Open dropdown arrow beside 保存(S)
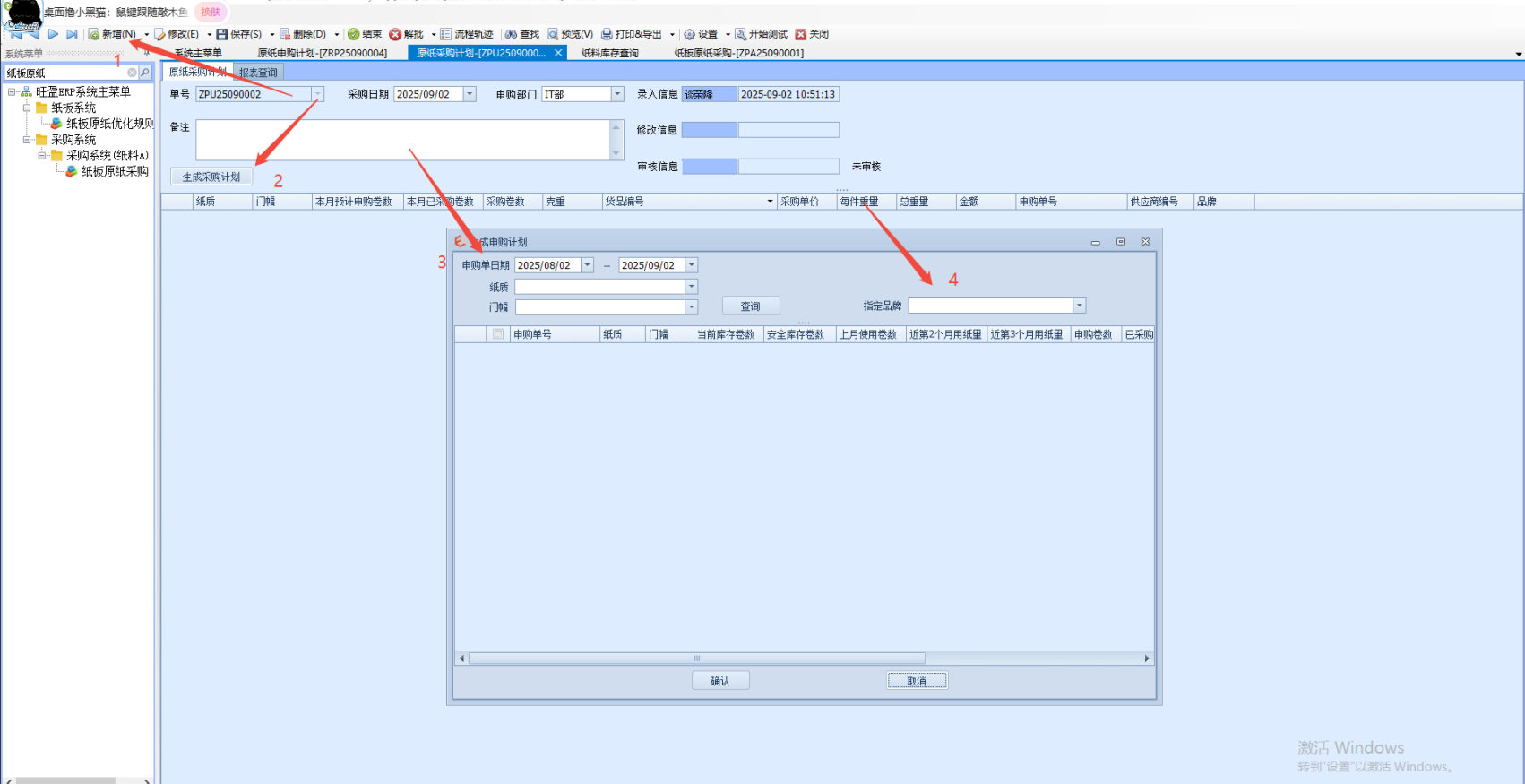Image resolution: width=1525 pixels, height=784 pixels. [272, 35]
